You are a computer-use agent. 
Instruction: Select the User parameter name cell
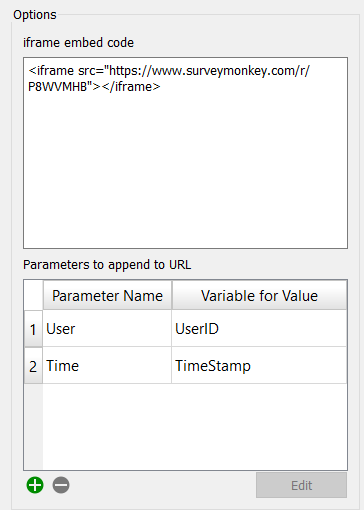point(107,329)
